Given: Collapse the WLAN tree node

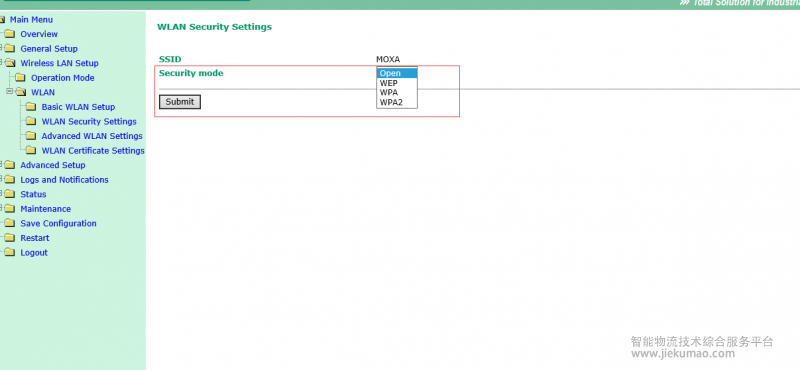Looking at the screenshot, I should [x=9, y=92].
